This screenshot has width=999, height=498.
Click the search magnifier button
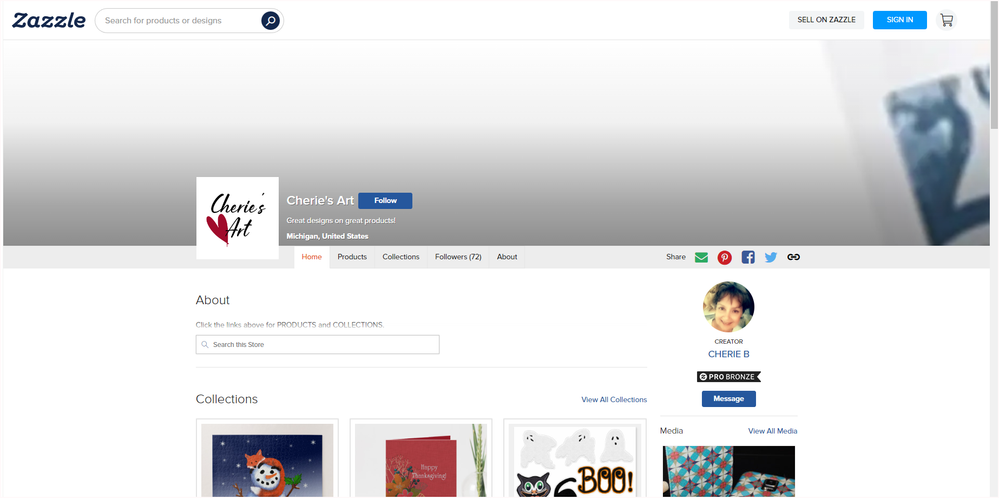click(x=270, y=20)
